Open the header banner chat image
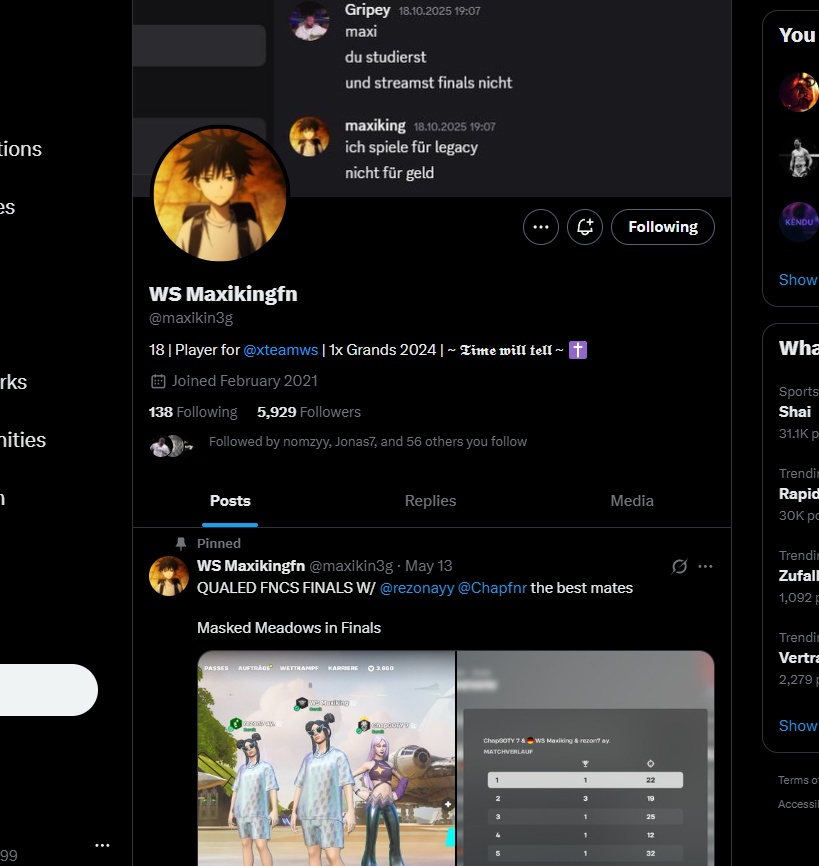The width and height of the screenshot is (819, 866). click(x=432, y=98)
